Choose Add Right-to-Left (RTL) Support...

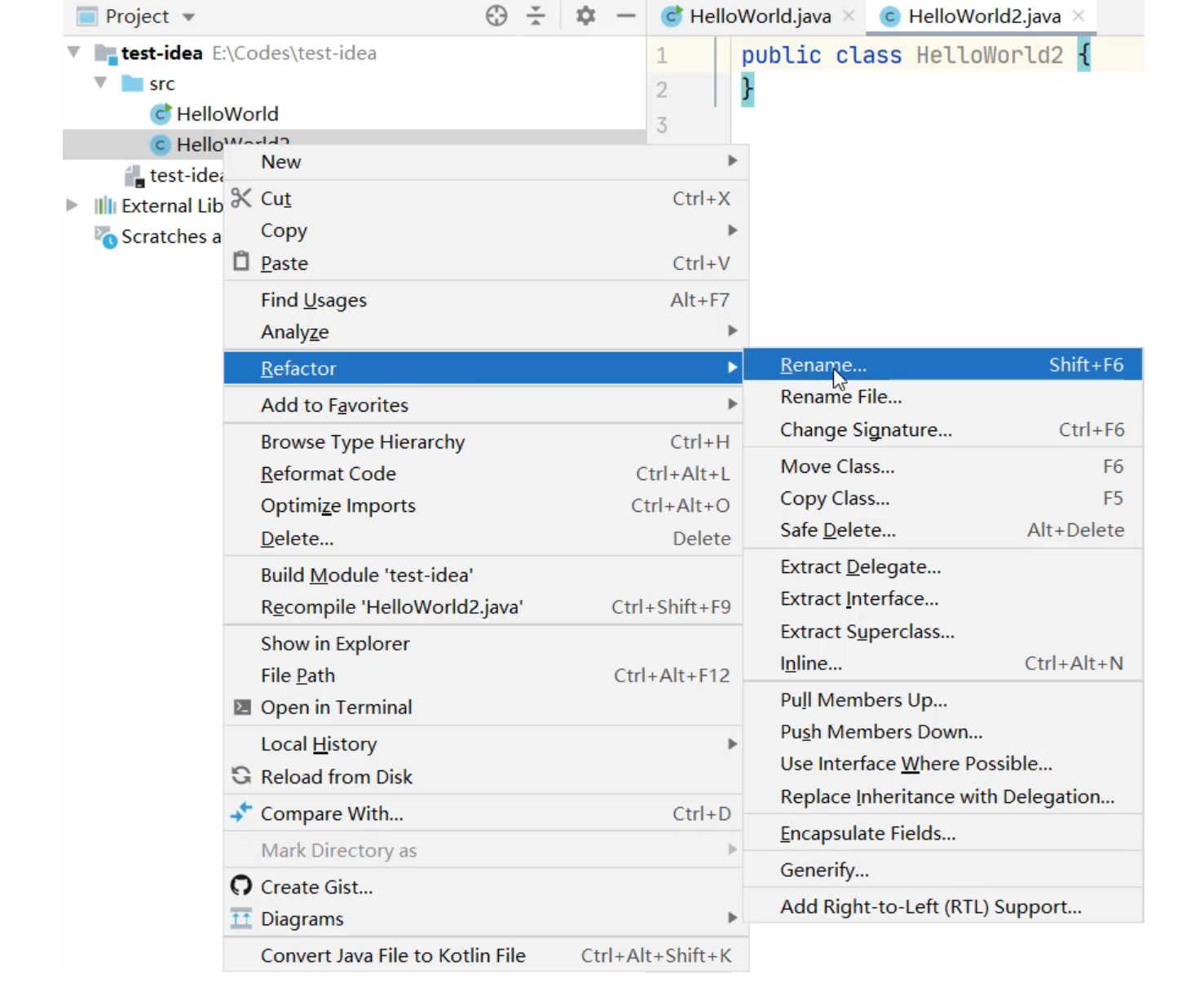tap(943, 906)
